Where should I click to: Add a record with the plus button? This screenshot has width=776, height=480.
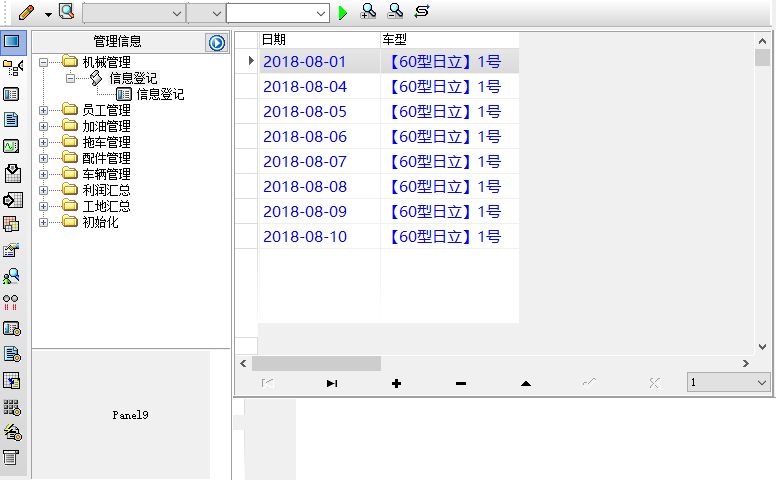396,383
